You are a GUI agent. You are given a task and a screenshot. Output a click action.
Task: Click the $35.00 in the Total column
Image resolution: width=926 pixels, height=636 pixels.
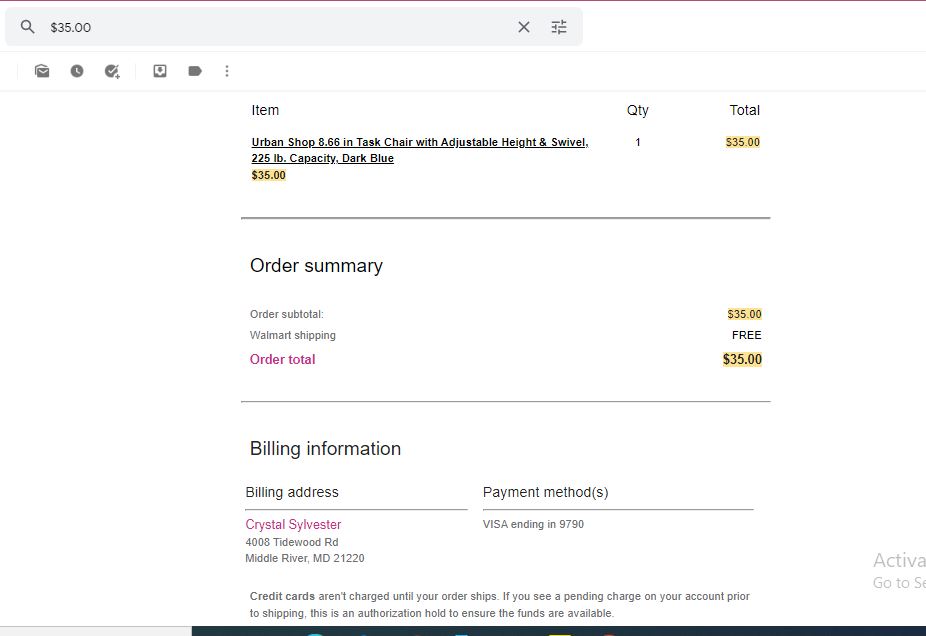tap(742, 142)
